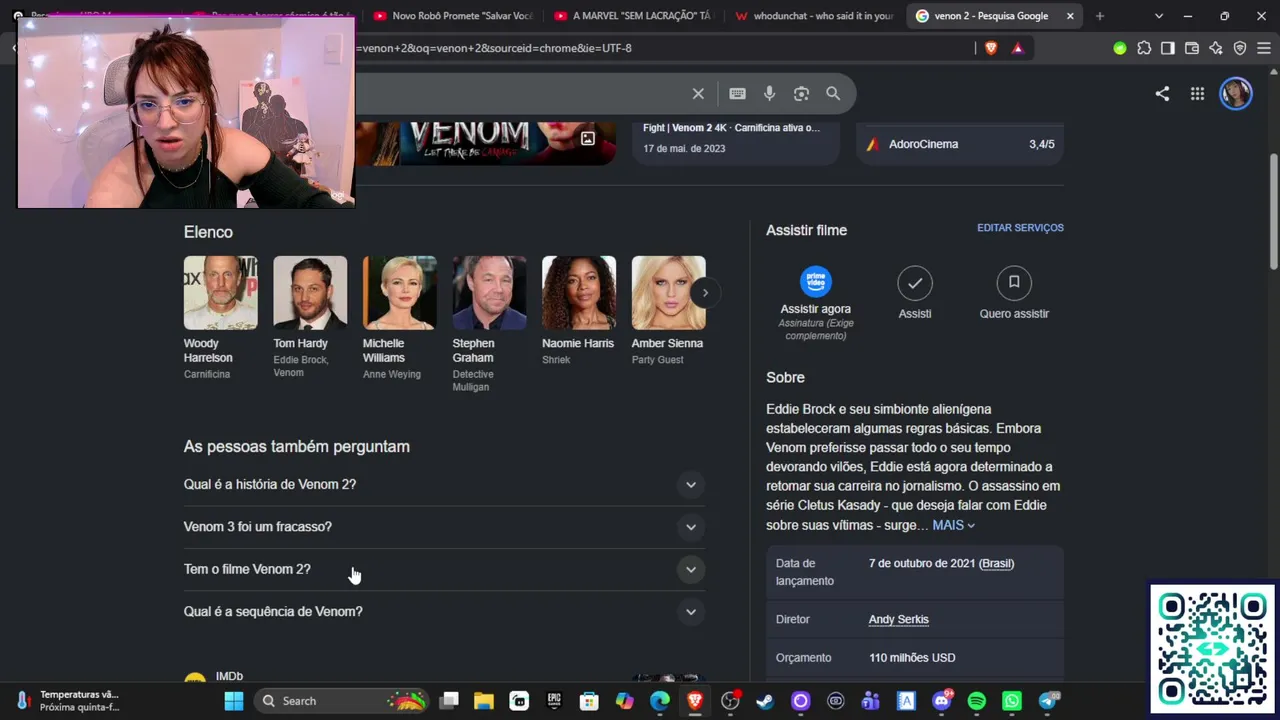Open Tom Hardy cast card
The width and height of the screenshot is (1280, 720).
(x=310, y=318)
